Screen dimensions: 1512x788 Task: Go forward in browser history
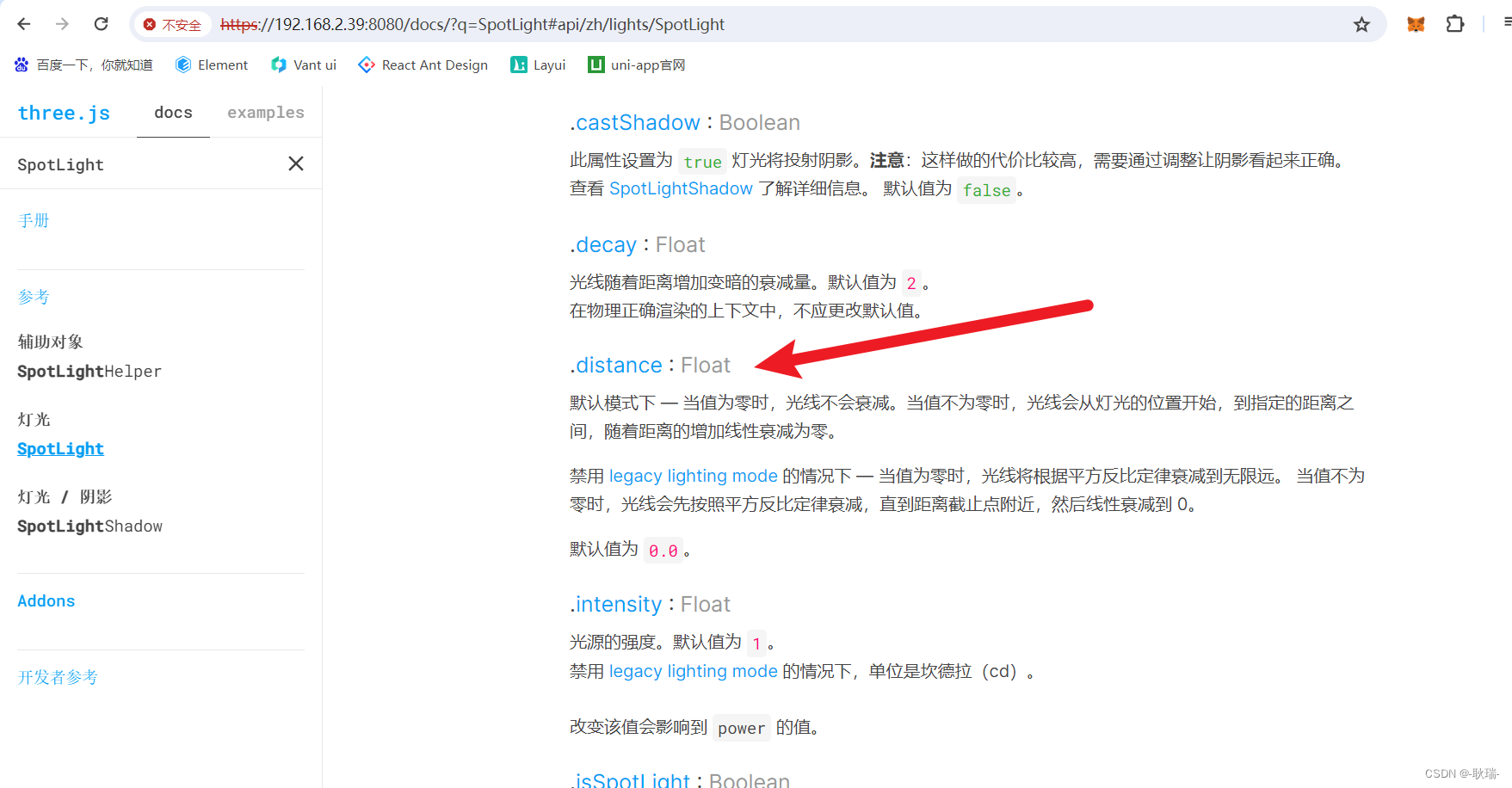click(62, 24)
